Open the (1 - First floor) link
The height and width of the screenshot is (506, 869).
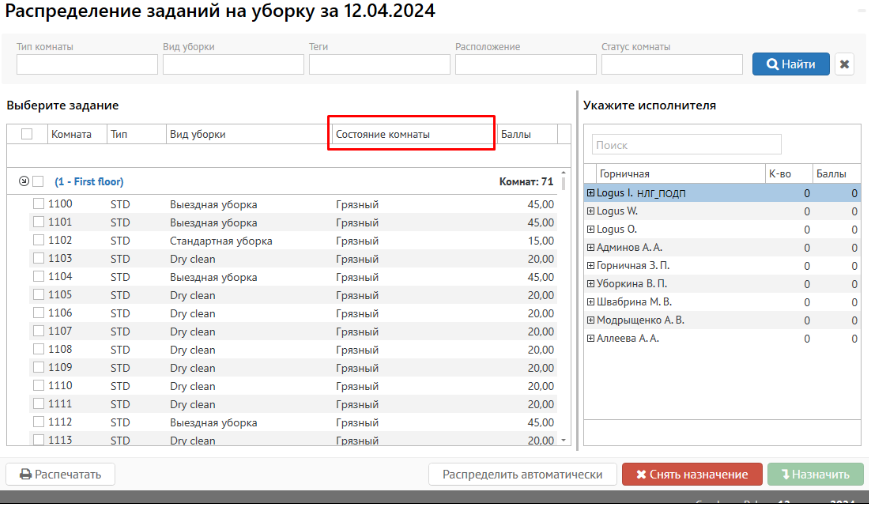pyautogui.click(x=89, y=181)
